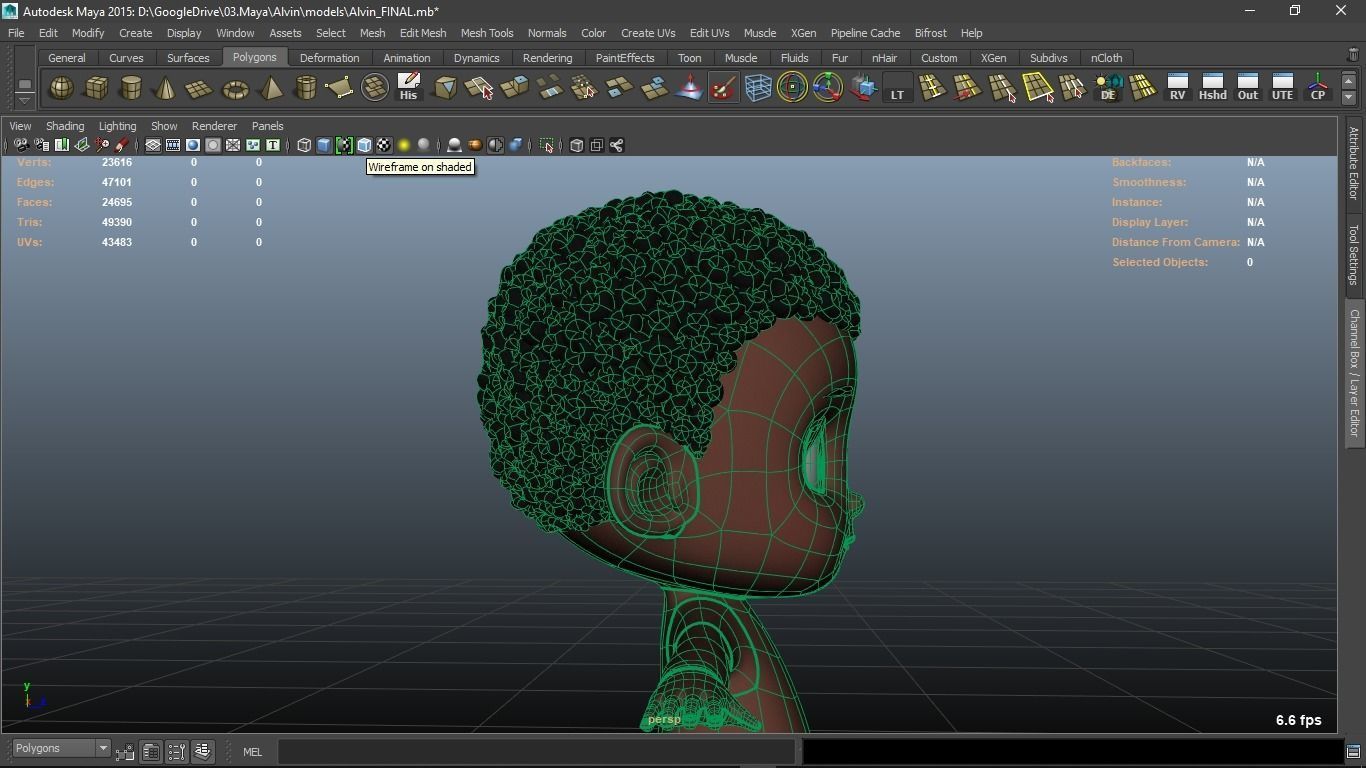Screen dimensions: 1366x768
Task: Create a polygon pipe from the shelf
Action: [305, 88]
